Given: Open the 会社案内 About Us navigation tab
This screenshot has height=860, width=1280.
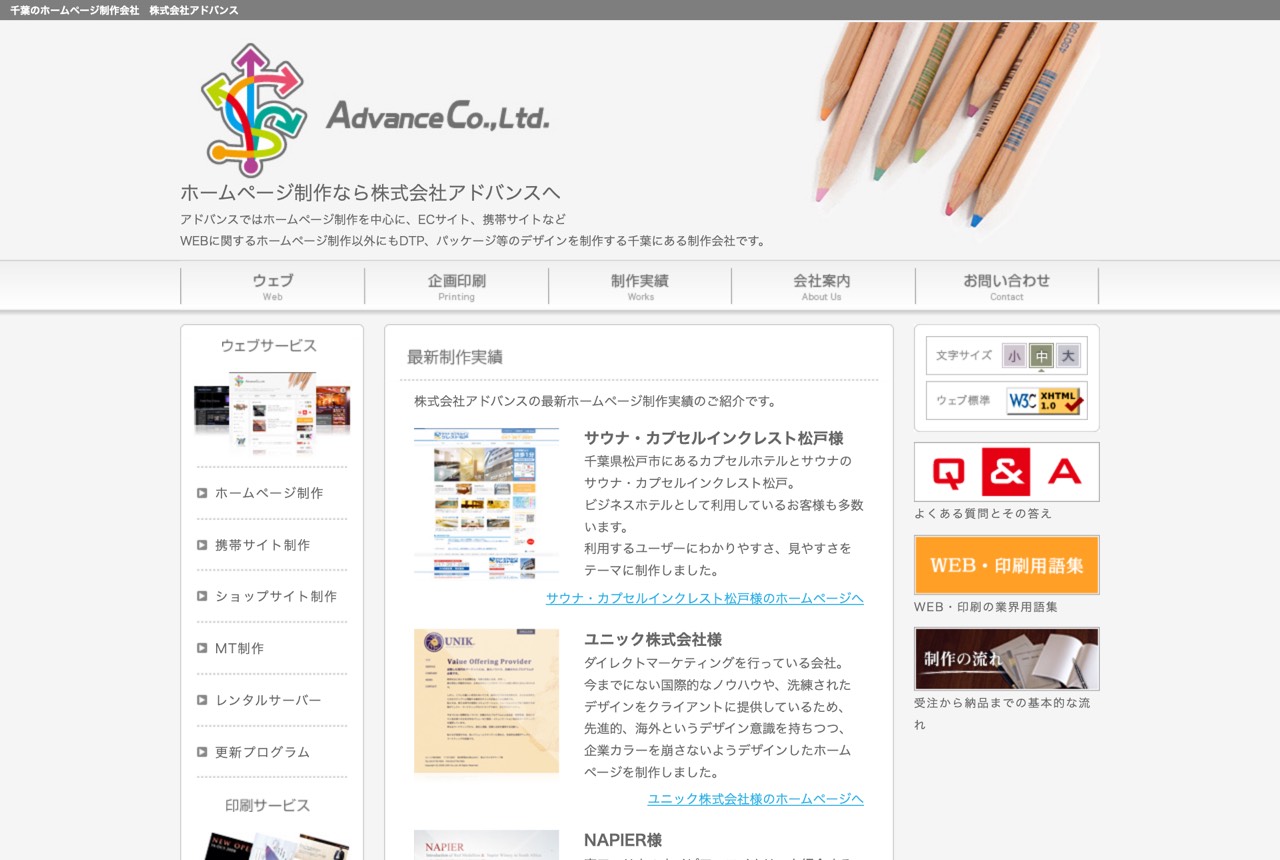Looking at the screenshot, I should [x=822, y=286].
